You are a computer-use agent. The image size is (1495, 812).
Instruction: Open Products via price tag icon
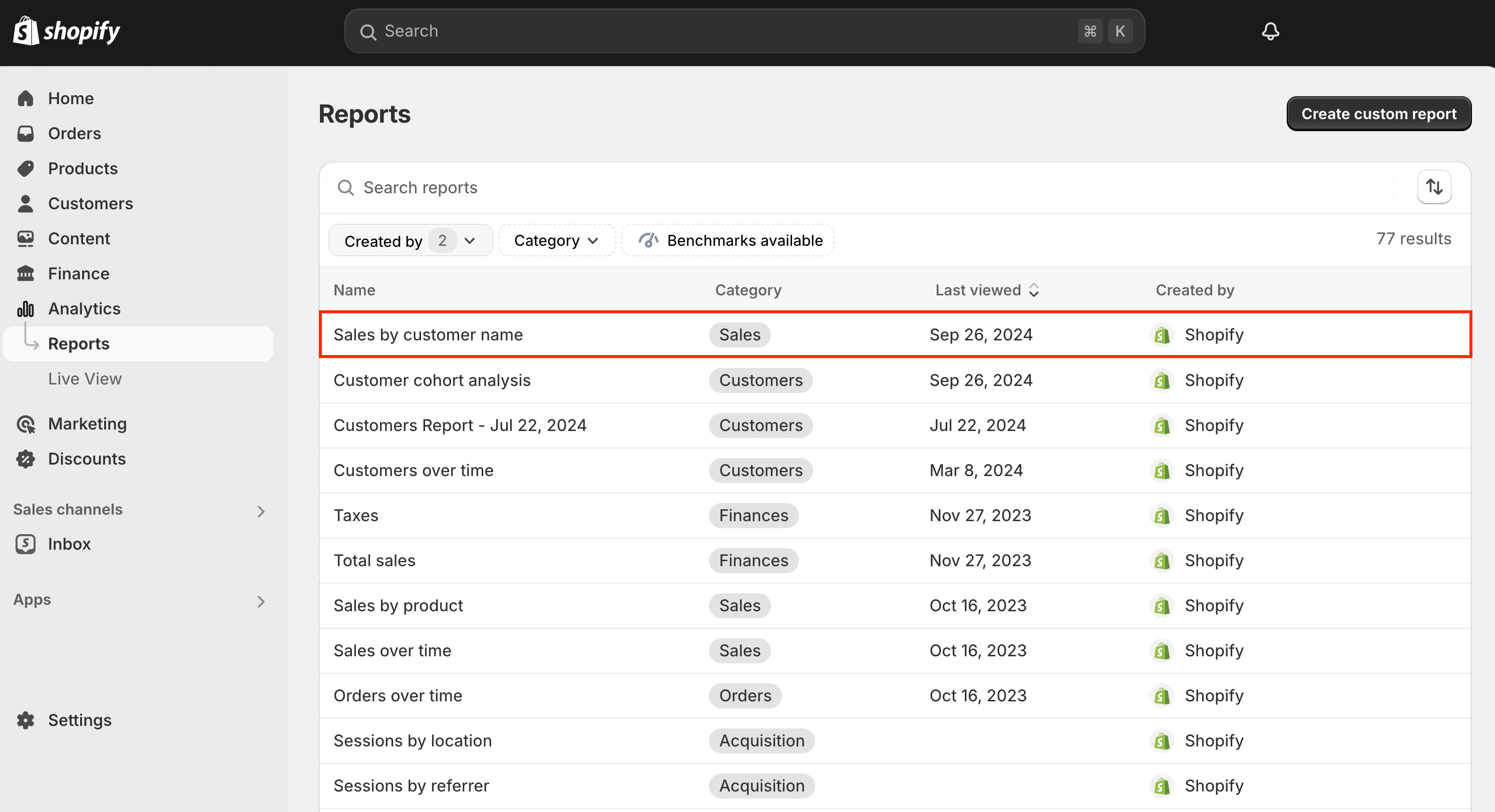[x=26, y=168]
